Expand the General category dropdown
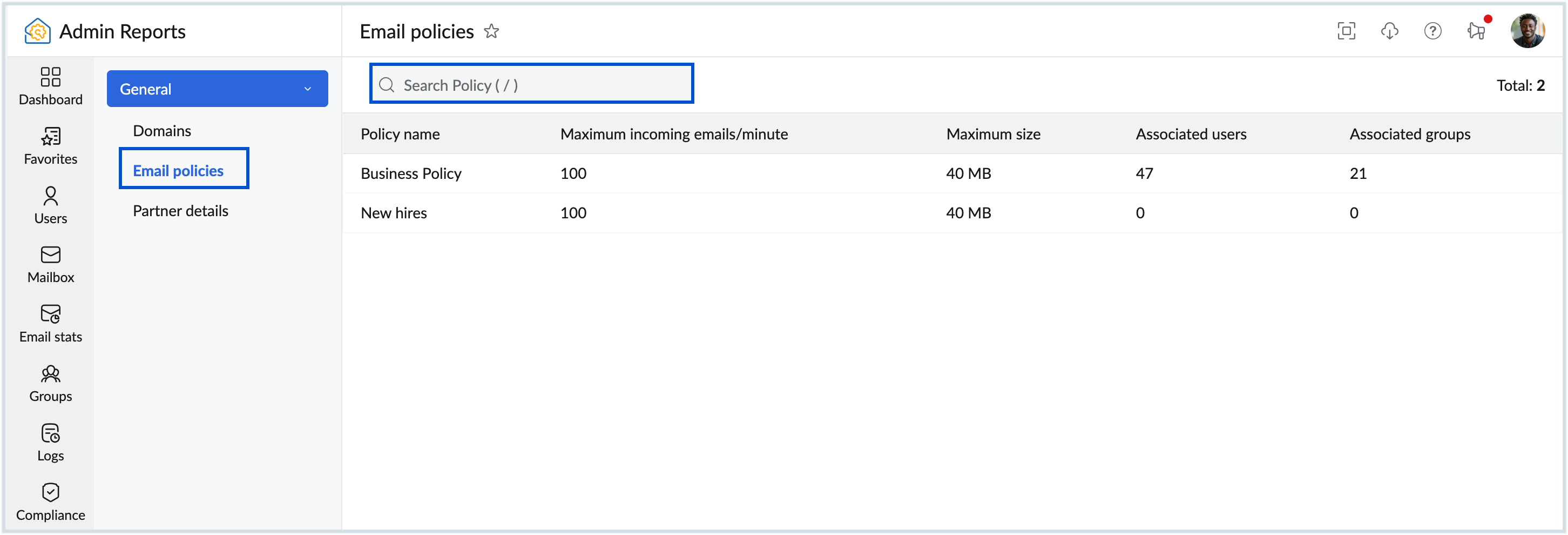 point(217,89)
